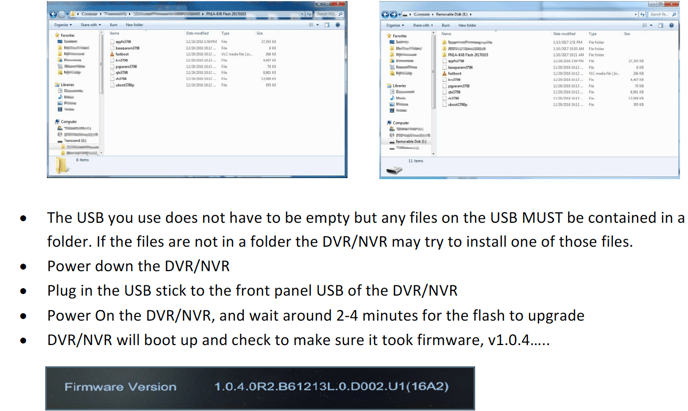Sort by Date modified column in left window
The image size is (688, 411).
[198, 33]
